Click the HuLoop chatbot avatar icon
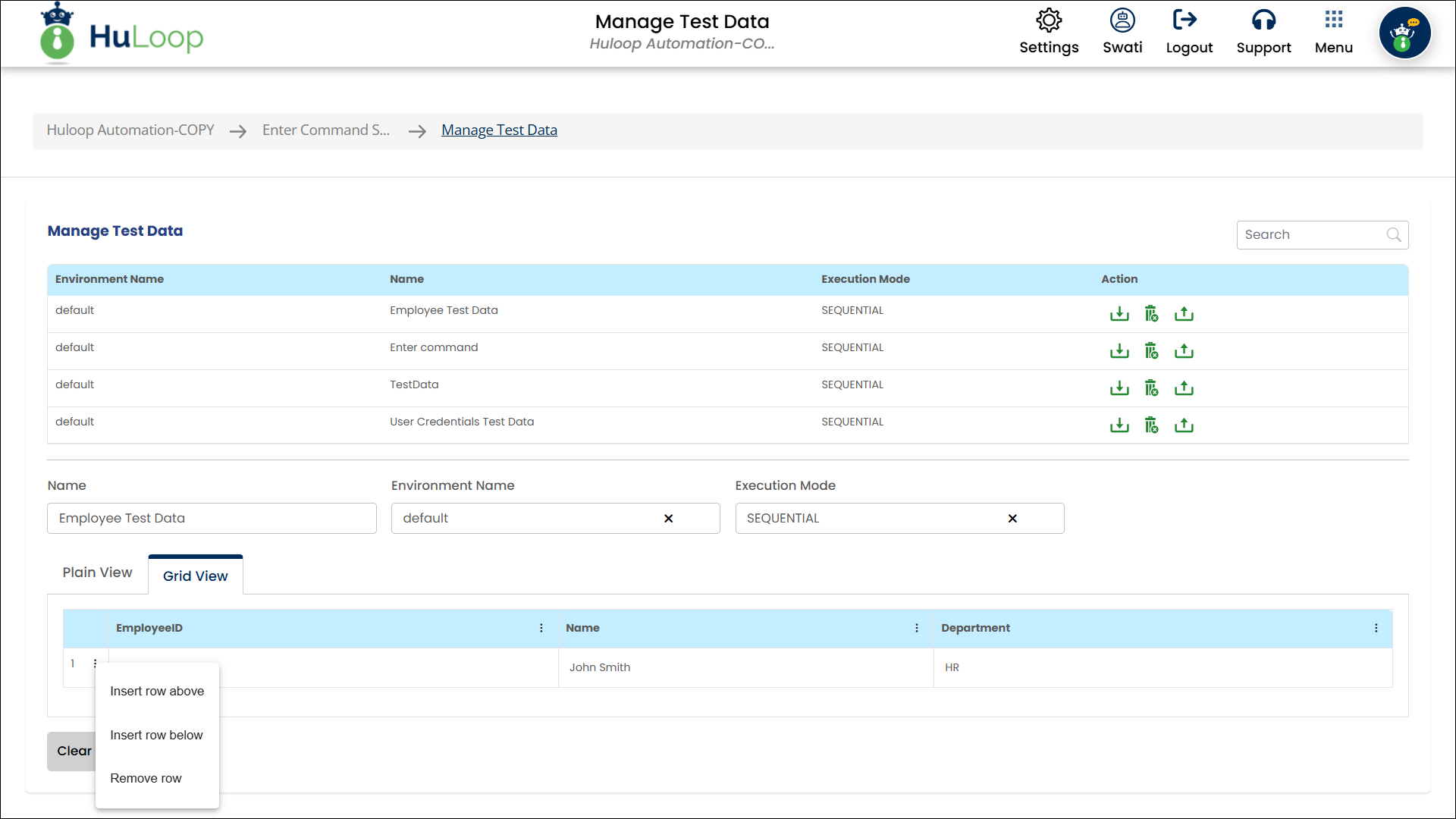The image size is (1456, 819). 1404,33
